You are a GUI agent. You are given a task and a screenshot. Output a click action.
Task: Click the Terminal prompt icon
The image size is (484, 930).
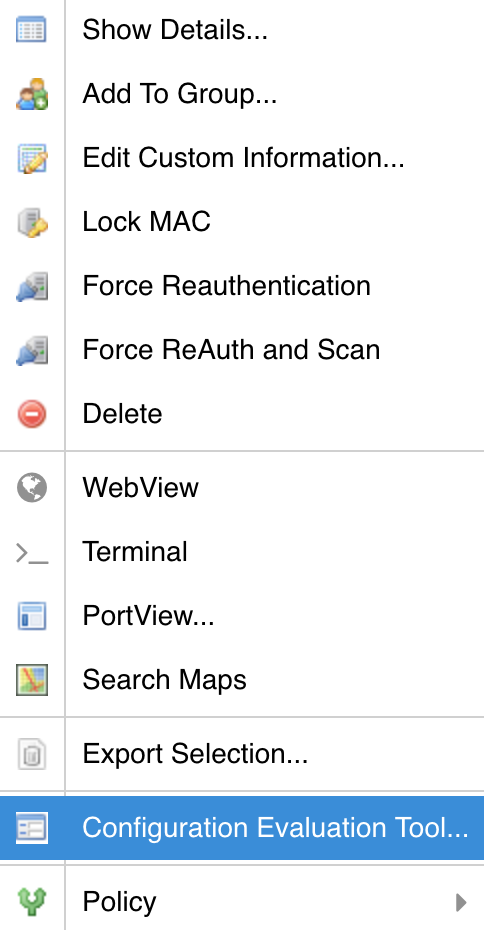pyautogui.click(x=31, y=553)
